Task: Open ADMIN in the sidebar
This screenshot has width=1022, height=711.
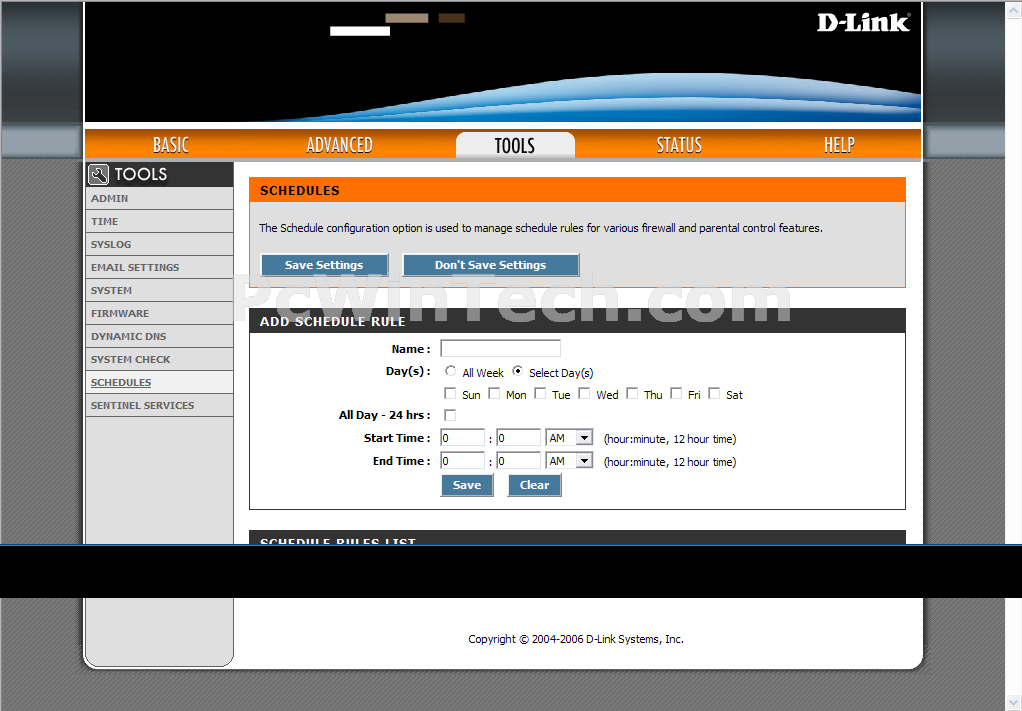Action: (x=159, y=198)
